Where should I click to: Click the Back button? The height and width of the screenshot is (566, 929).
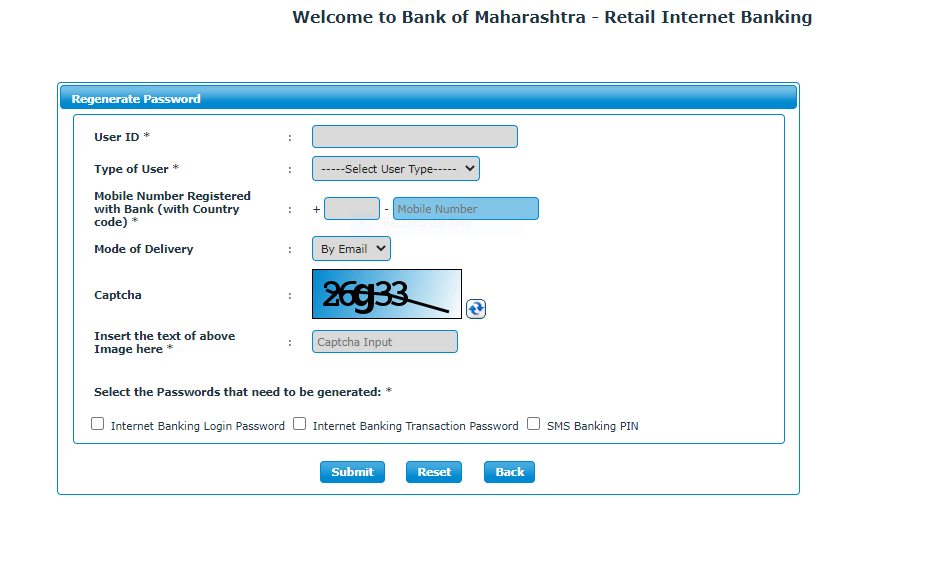click(510, 472)
